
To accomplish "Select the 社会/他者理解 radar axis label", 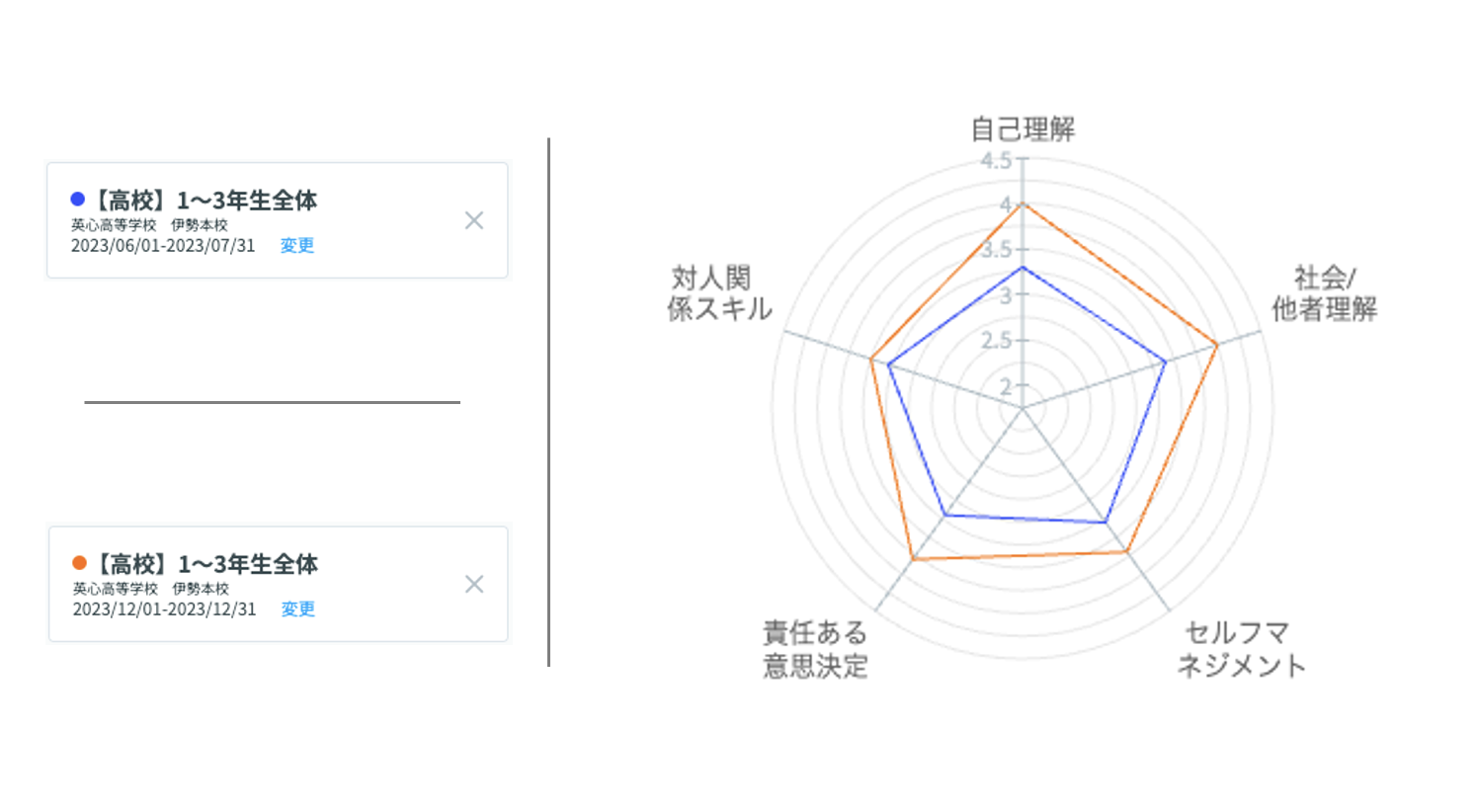I will coord(1324,293).
